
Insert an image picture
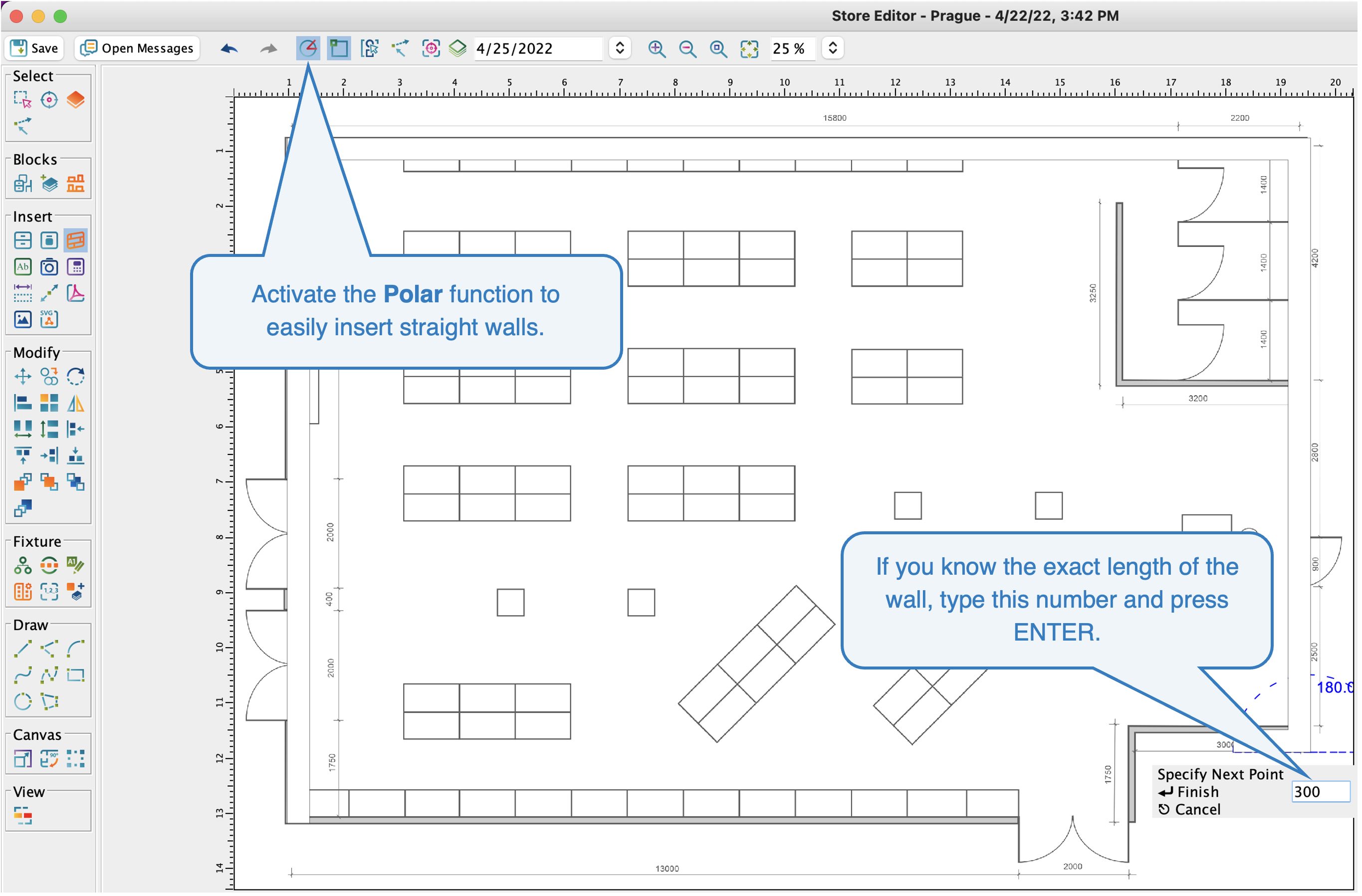[x=22, y=320]
